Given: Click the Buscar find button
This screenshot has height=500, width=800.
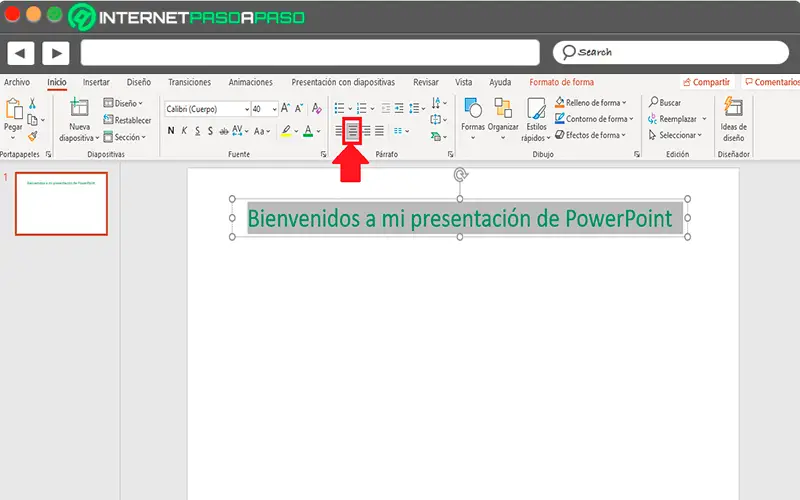Looking at the screenshot, I should 665,103.
